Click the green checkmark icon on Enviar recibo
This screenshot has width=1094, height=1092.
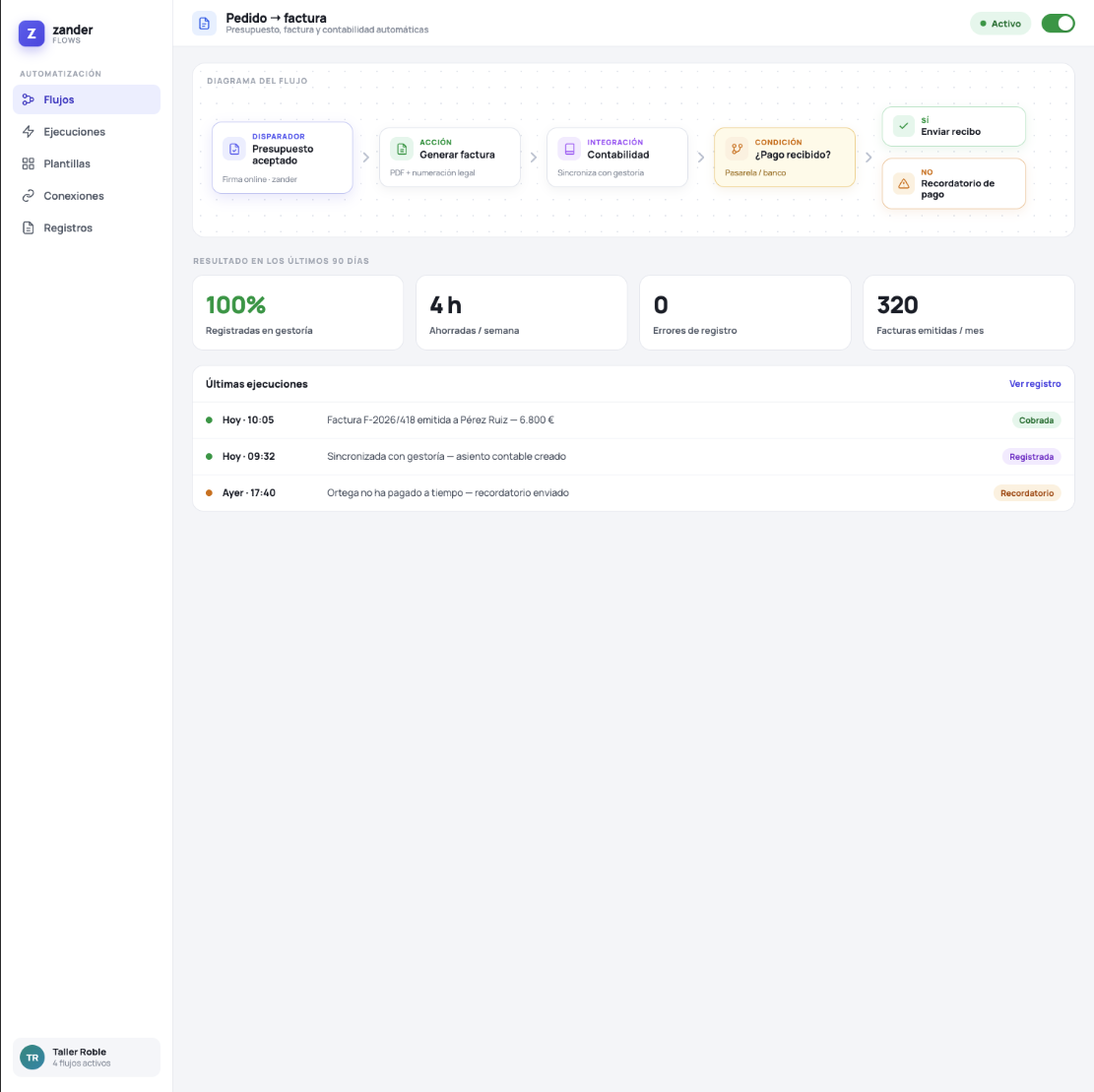904,126
